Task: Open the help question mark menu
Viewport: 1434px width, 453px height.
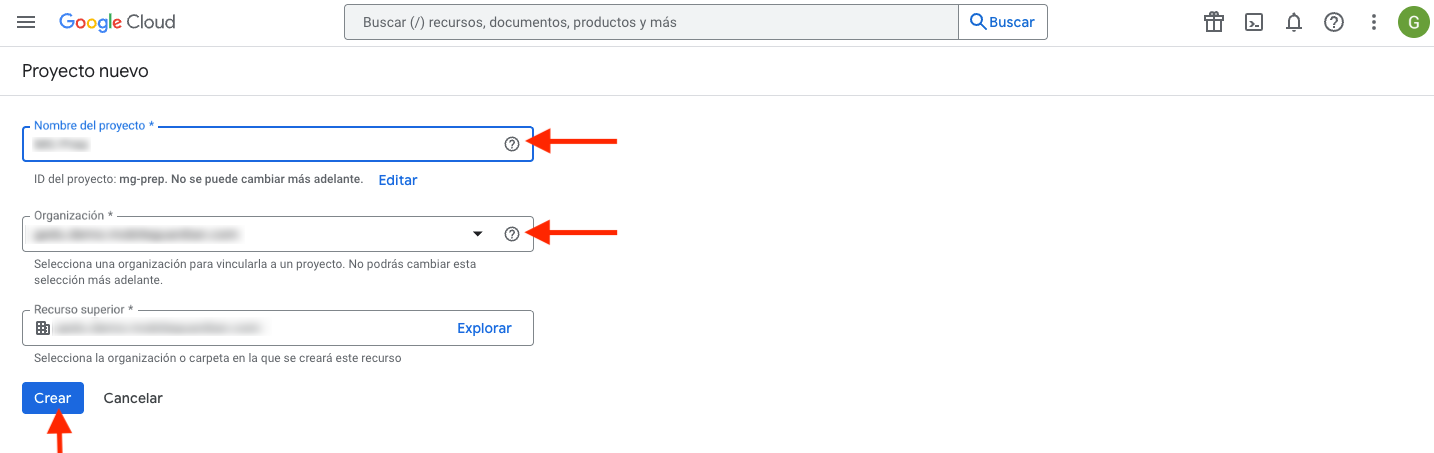Action: tap(1334, 22)
